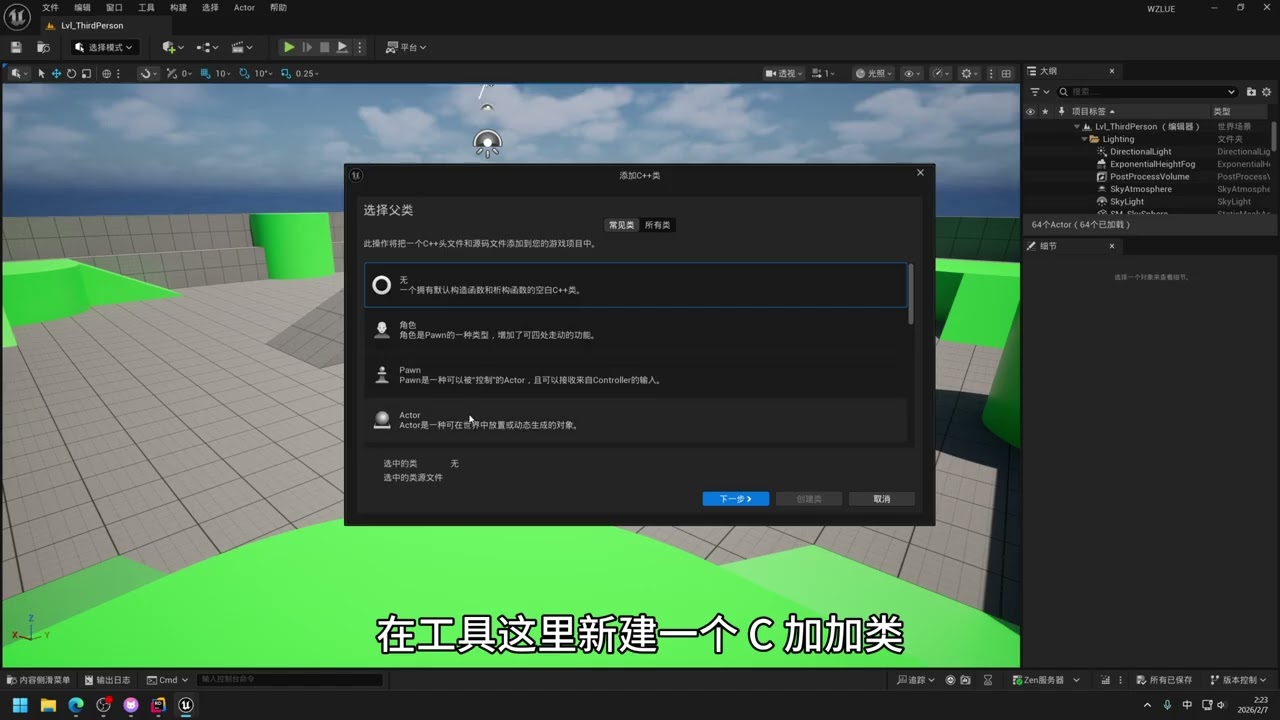
Task: Select Actor parent class
Action: pos(635,420)
